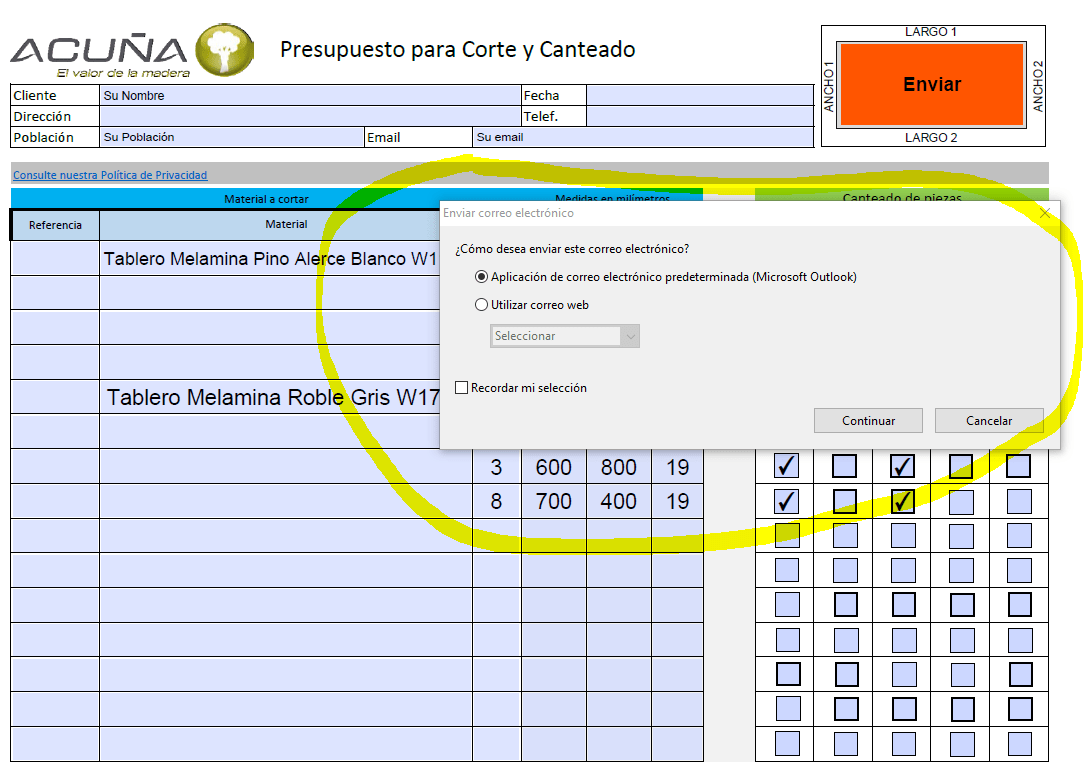Click the Presupuesto para Corte y Canteado title
Screen dimensions: 1083x772
(x=457, y=50)
